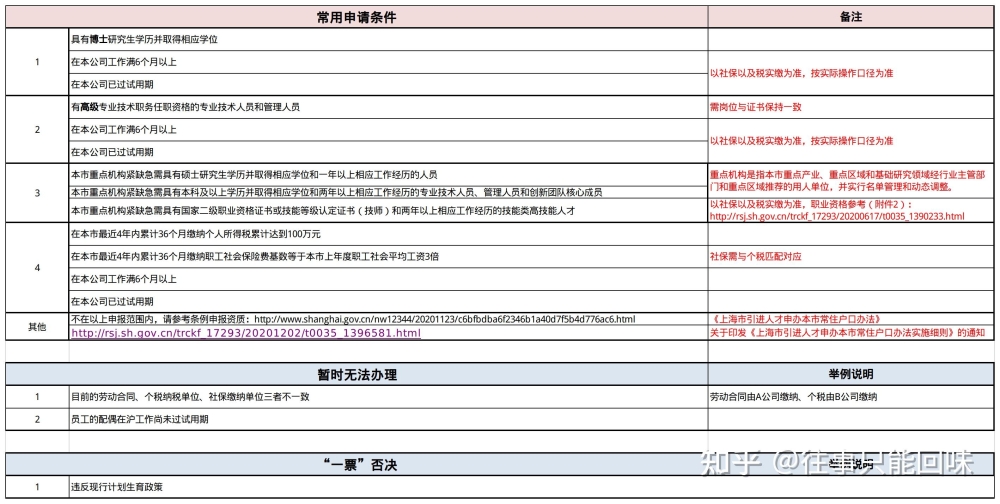Select the number '3' cell for 重点机构 conditions

(37, 193)
